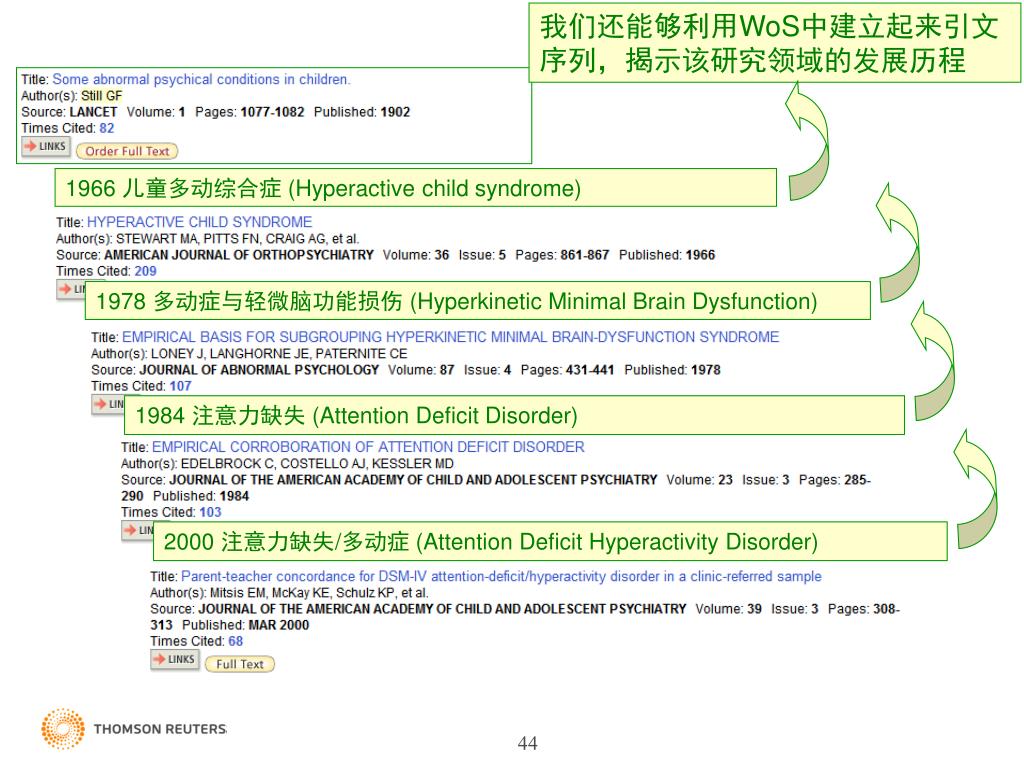Open the EMPIRICAL BASIS FOR SUBGROUPING HYPERKINETIC title link
Screen dimensions: 1024x768
coord(451,337)
